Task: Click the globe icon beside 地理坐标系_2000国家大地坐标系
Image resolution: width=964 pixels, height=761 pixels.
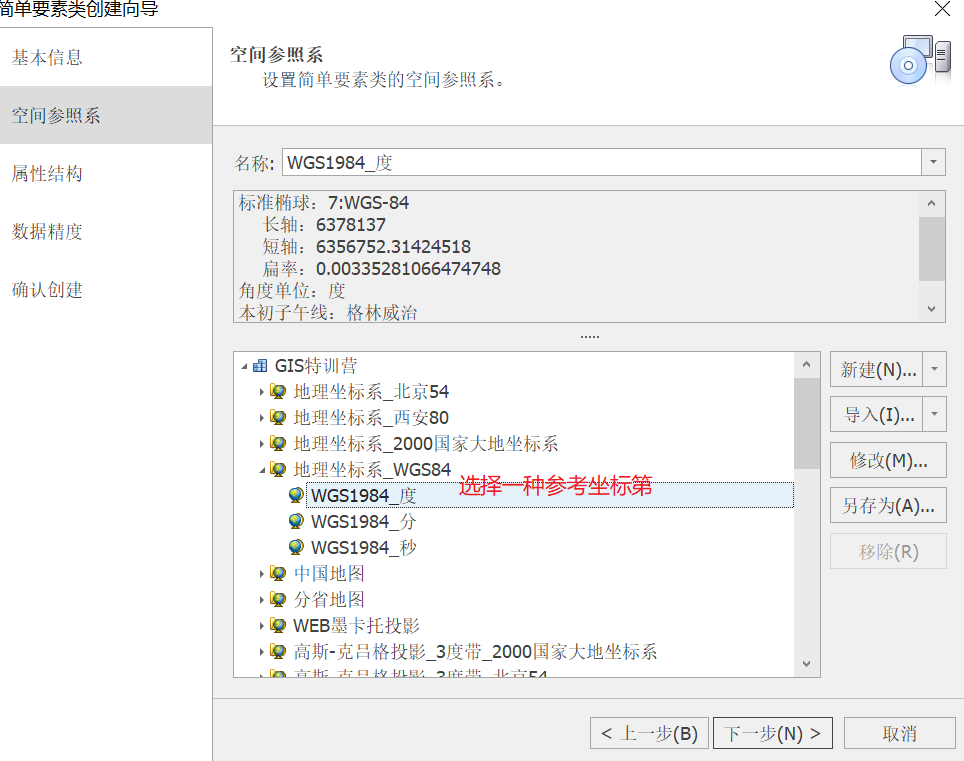Action: tap(279, 443)
